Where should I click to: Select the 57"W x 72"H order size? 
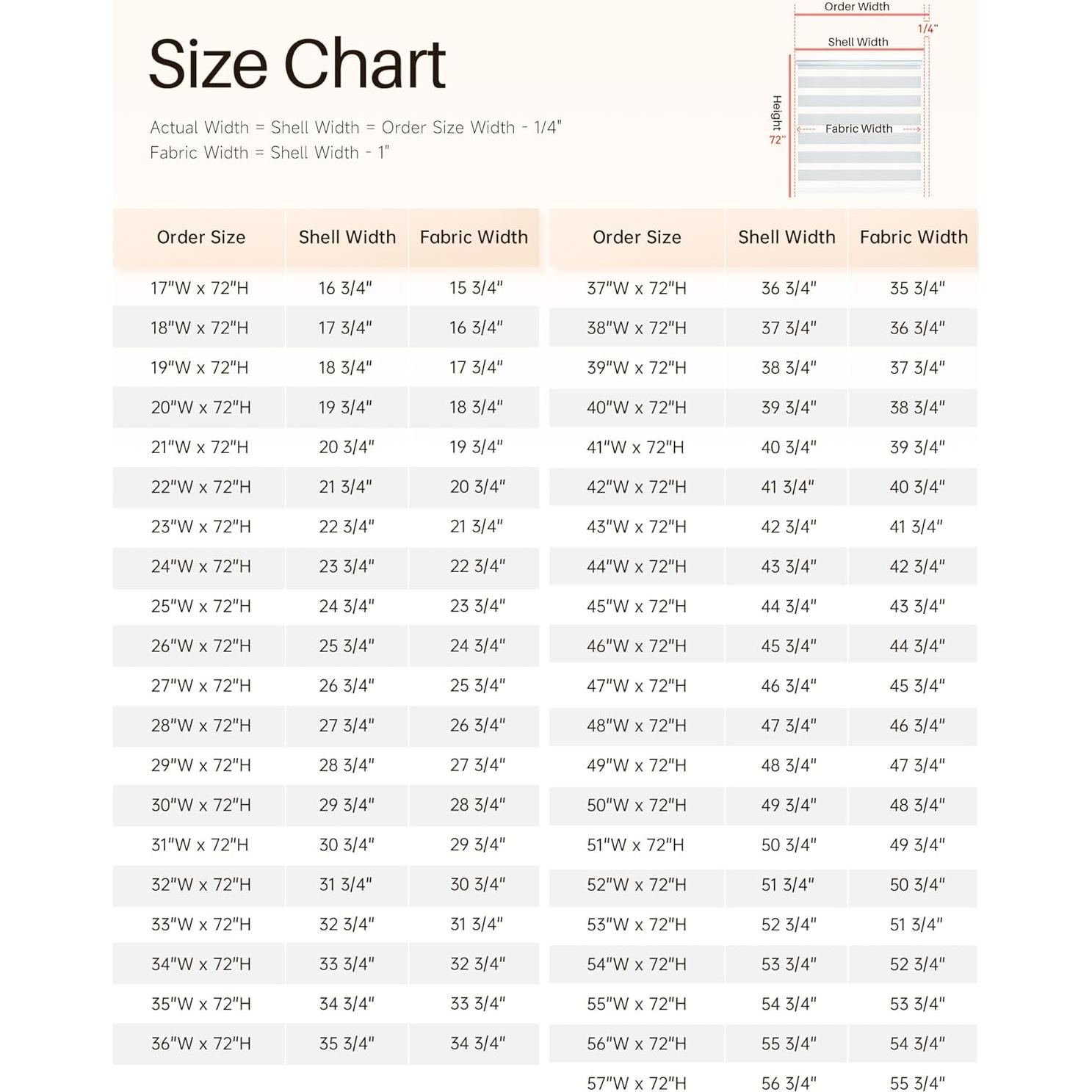[x=637, y=1082]
